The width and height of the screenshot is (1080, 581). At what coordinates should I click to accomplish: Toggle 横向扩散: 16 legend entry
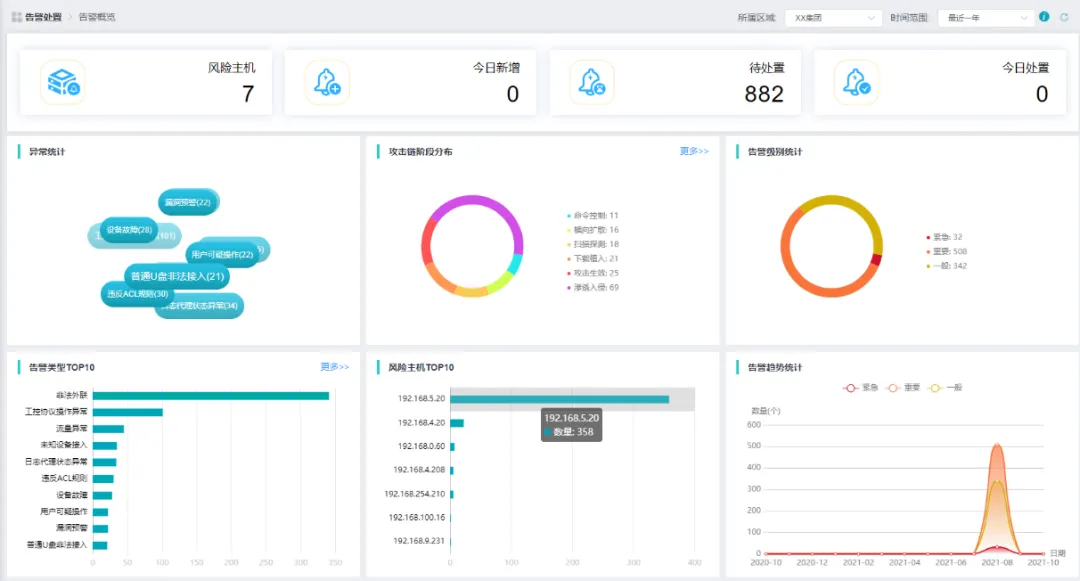(x=592, y=230)
